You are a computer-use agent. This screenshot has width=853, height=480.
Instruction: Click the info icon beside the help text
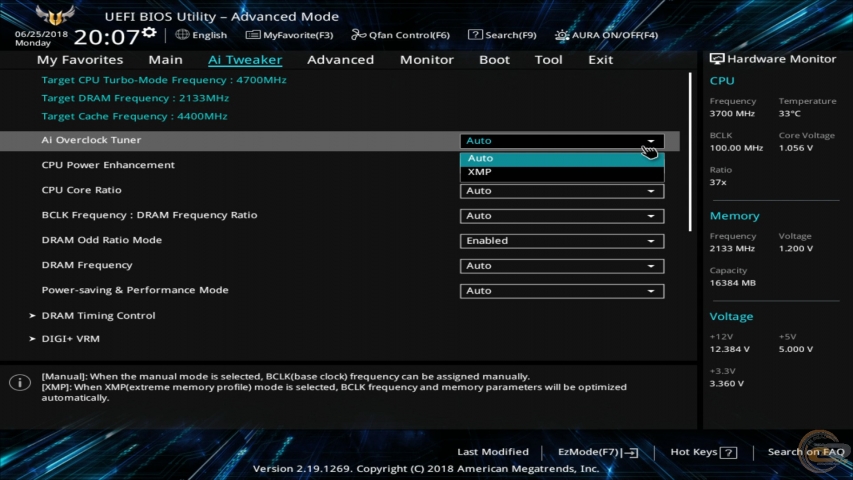[20, 383]
